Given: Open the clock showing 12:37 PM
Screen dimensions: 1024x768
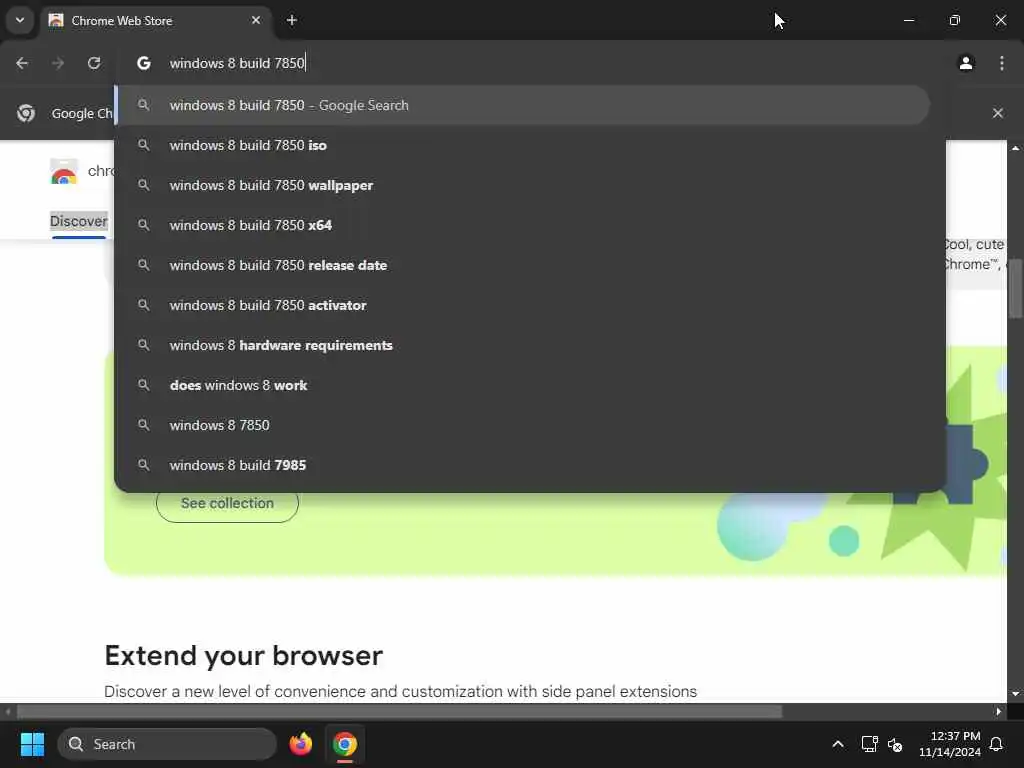Looking at the screenshot, I should tap(950, 744).
